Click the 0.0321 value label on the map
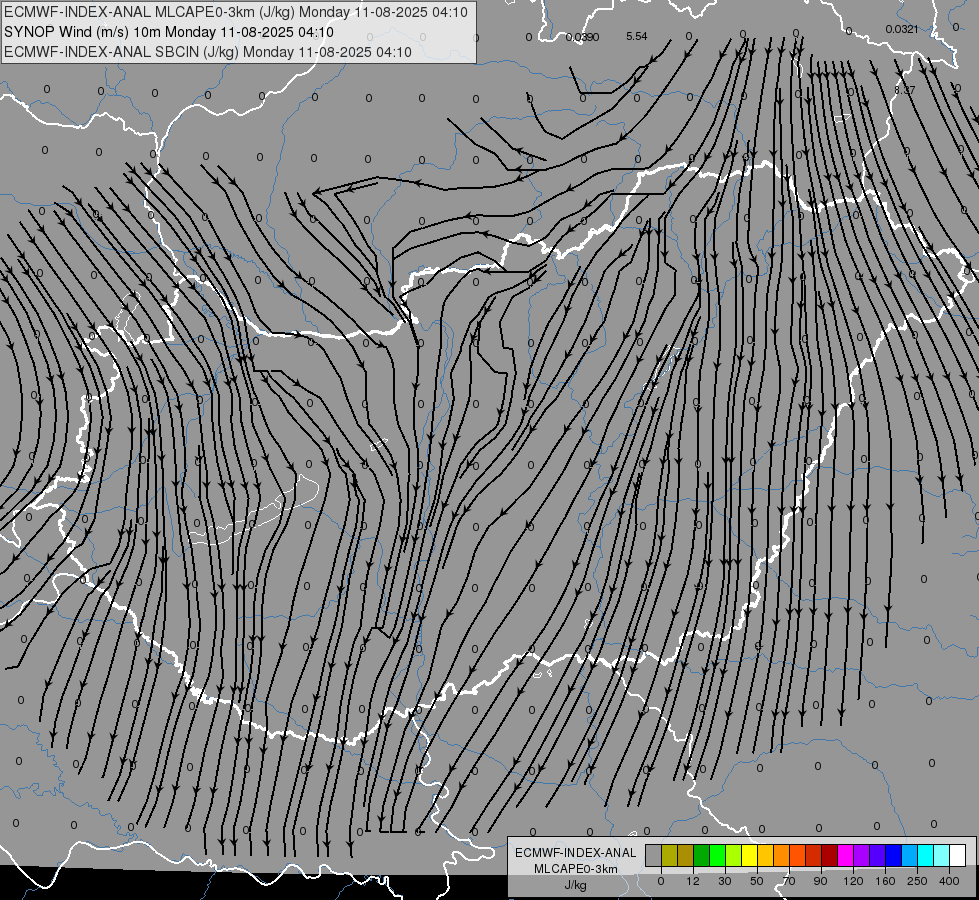The height and width of the screenshot is (900, 979). point(902,29)
